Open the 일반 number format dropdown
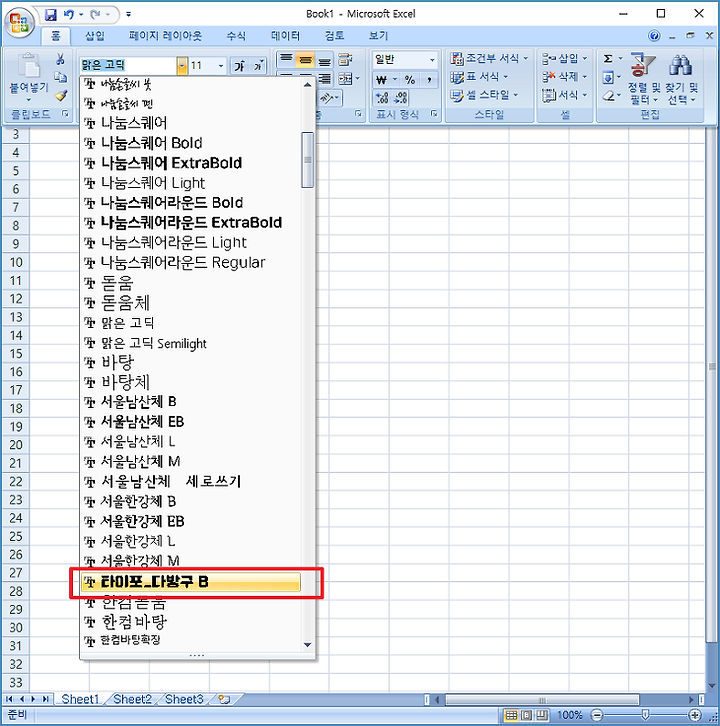Screen dimensions: 720x726 (432, 60)
